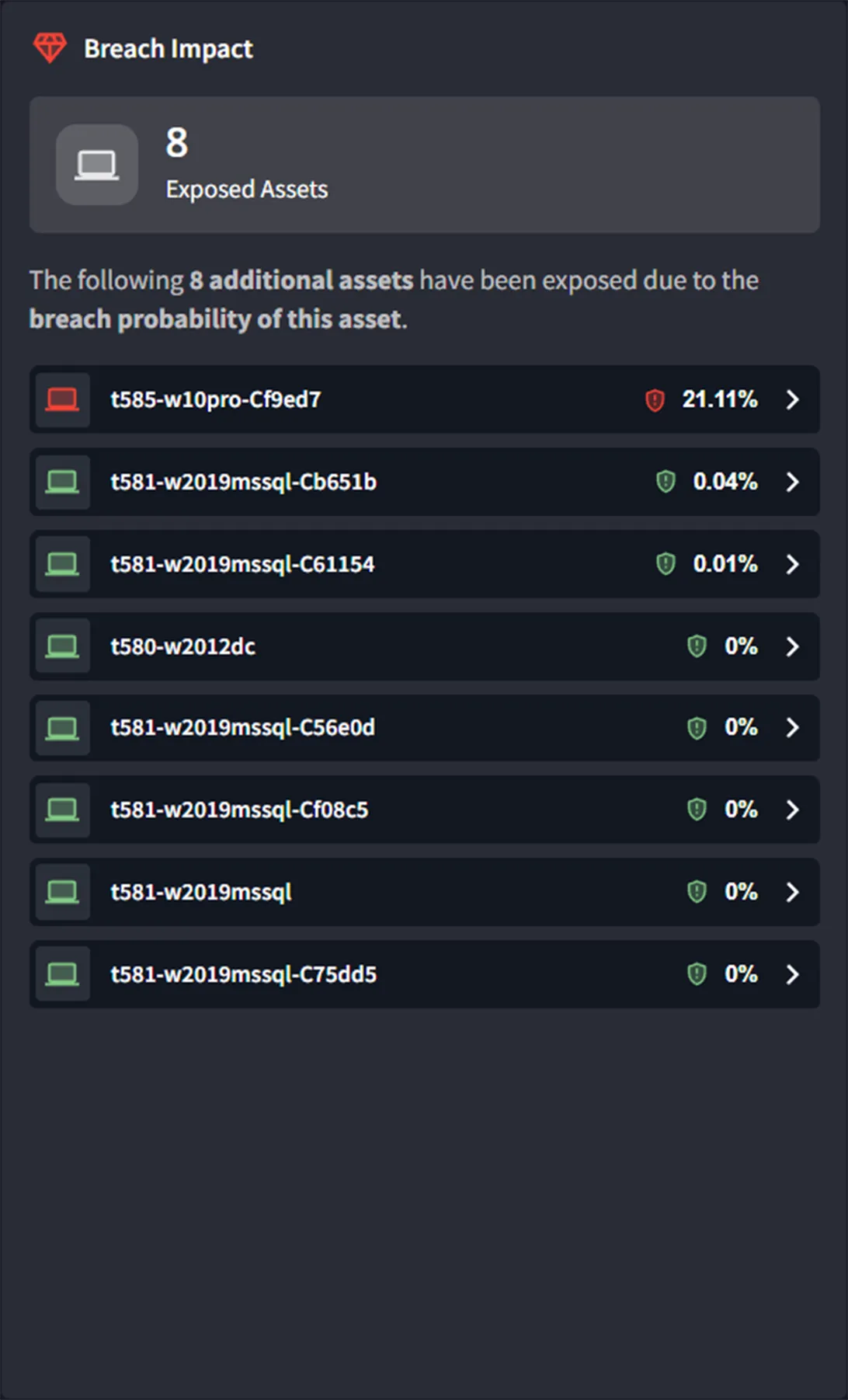Screen dimensions: 848x1400
Task: Click the 21.11% breach probability value
Action: pos(719,399)
